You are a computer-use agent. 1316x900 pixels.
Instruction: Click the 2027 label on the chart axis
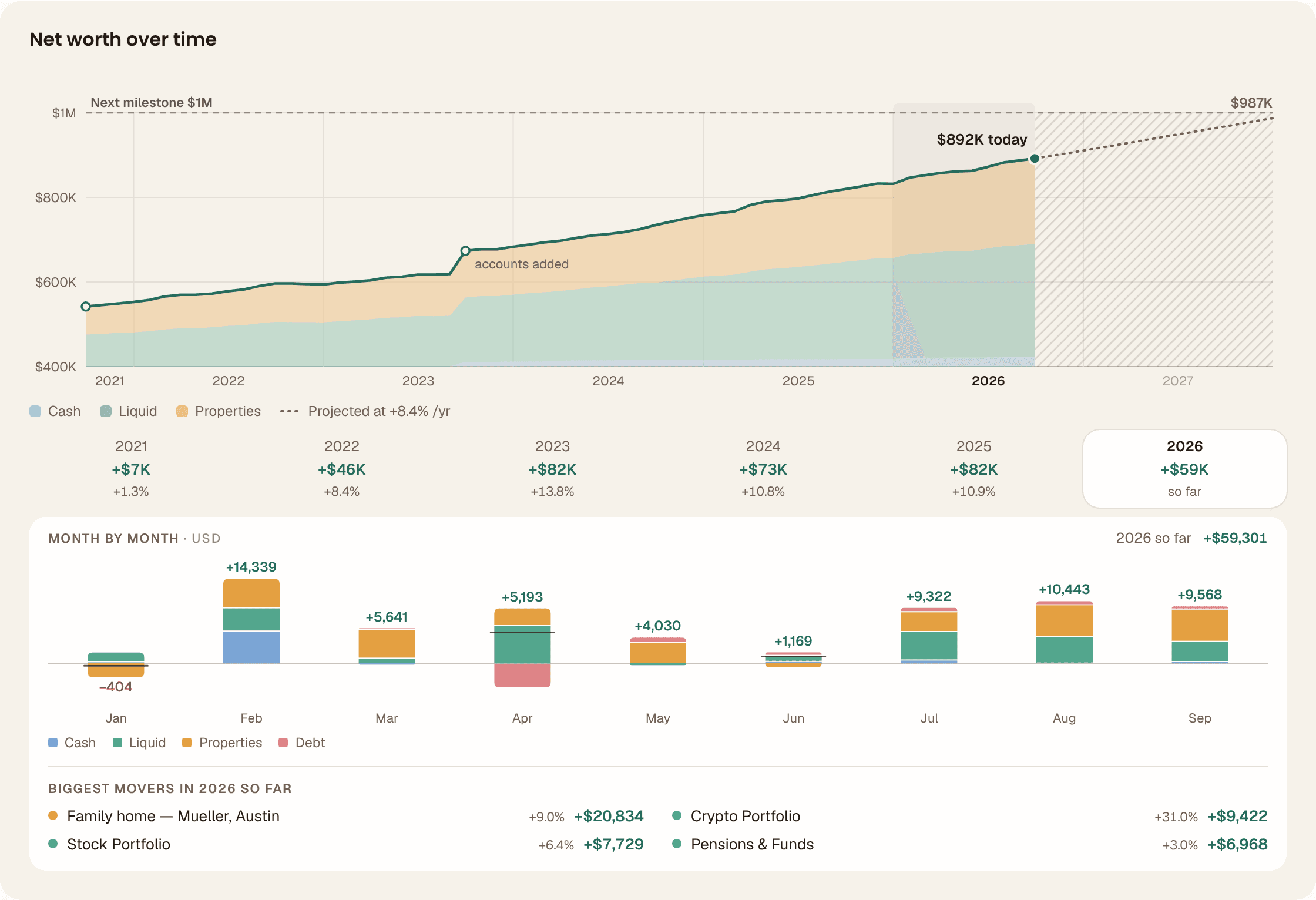(x=1178, y=381)
